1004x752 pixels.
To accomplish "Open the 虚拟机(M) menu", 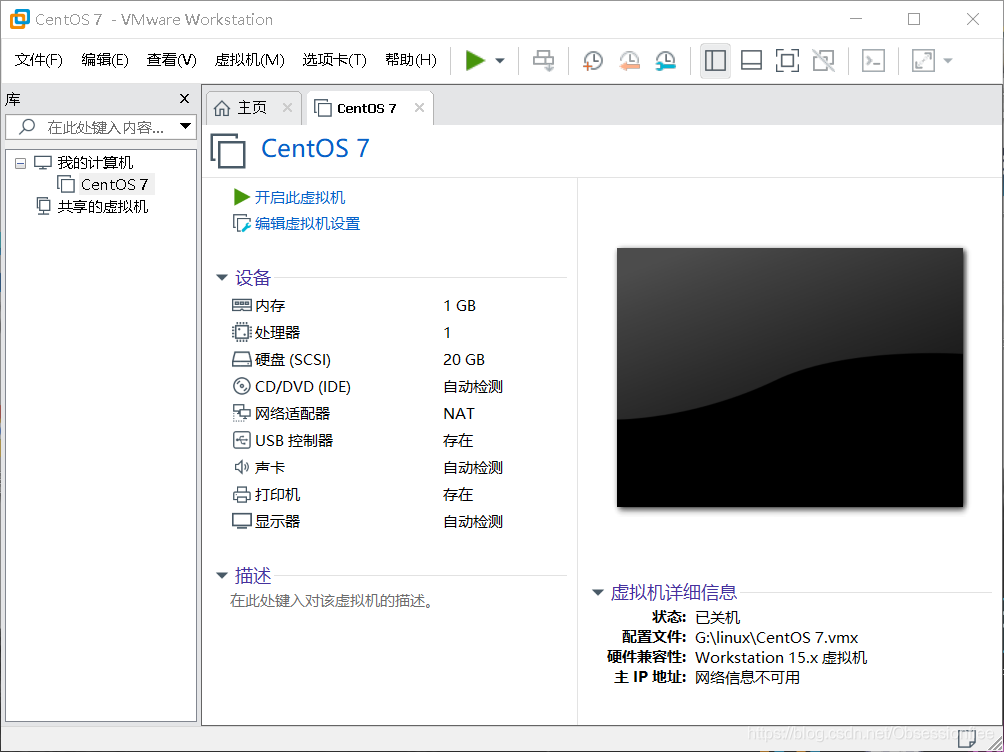I will pos(249,60).
